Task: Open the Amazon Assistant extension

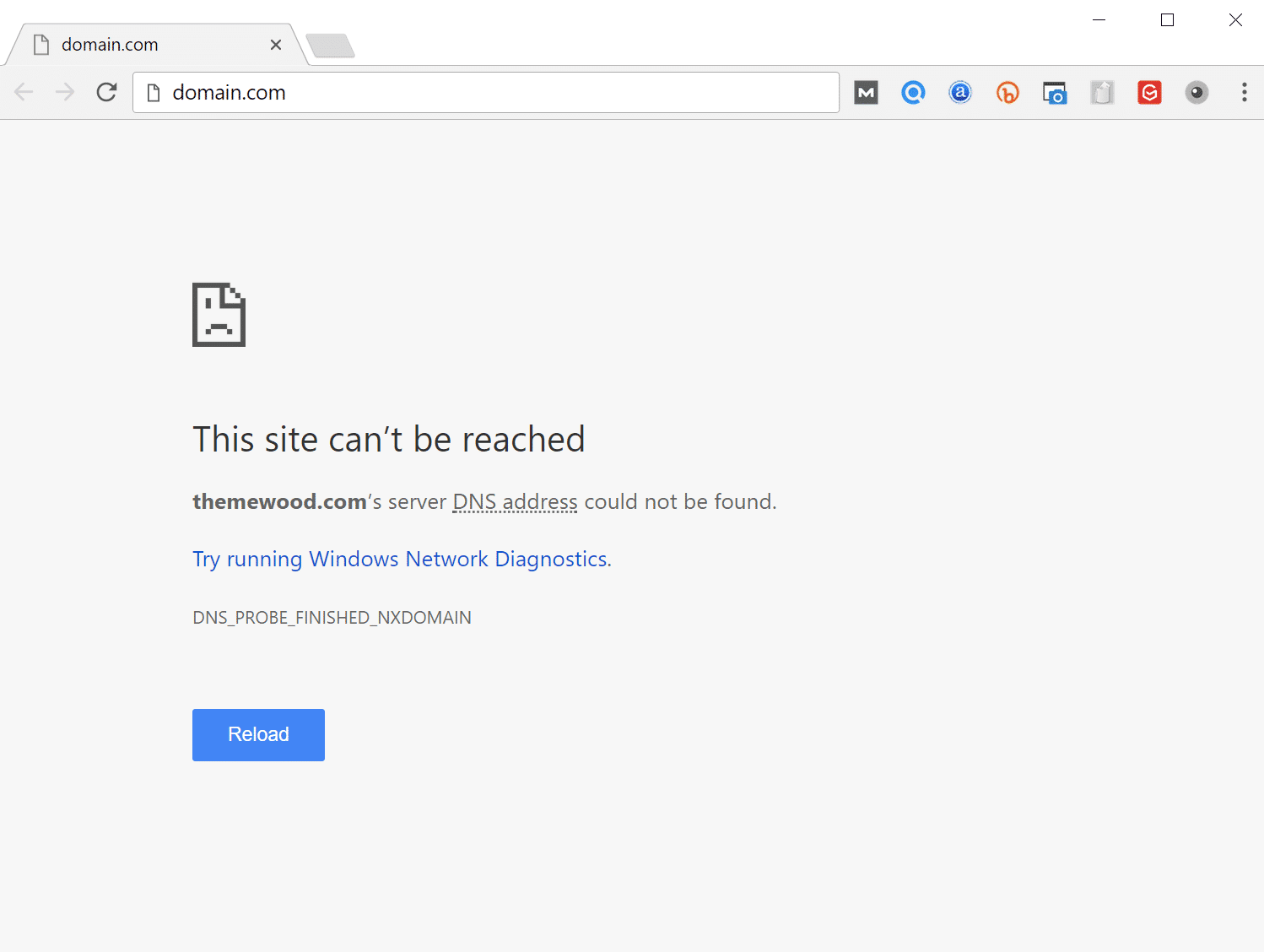Action: point(959,92)
